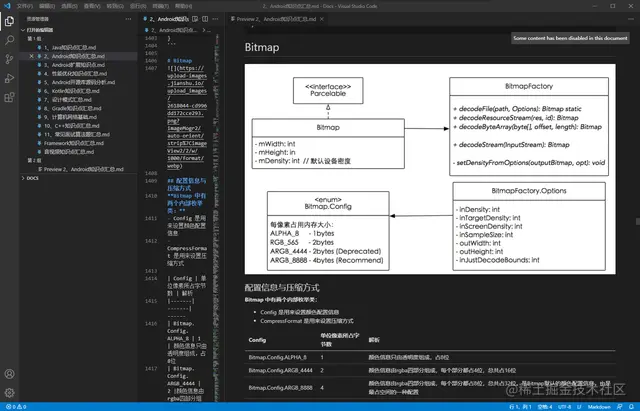Expand the breadcrumb ellipsis after file name
This screenshot has height=411, width=640.
pyautogui.click(x=209, y=30)
